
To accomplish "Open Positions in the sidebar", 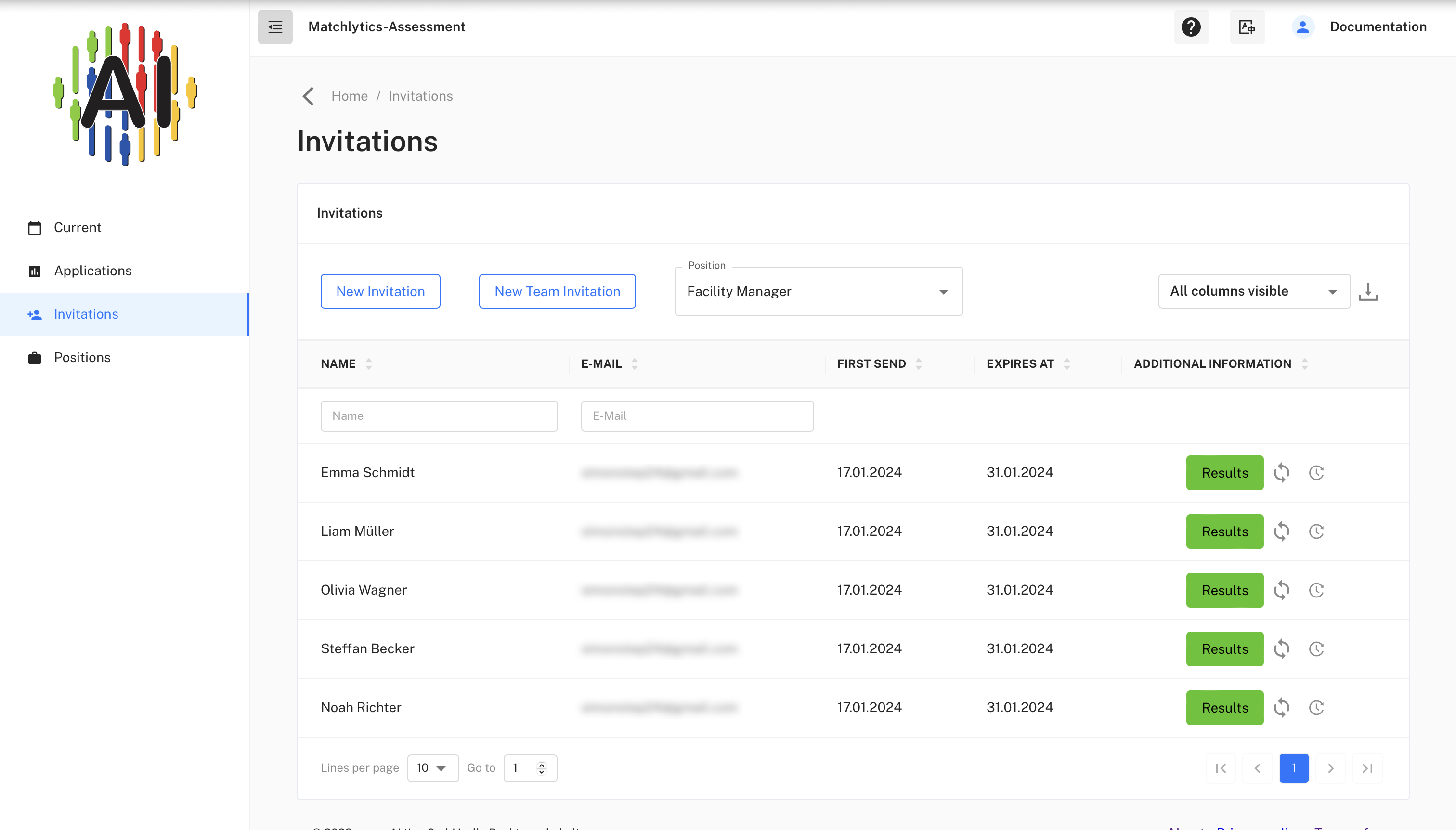I will click(x=124, y=357).
